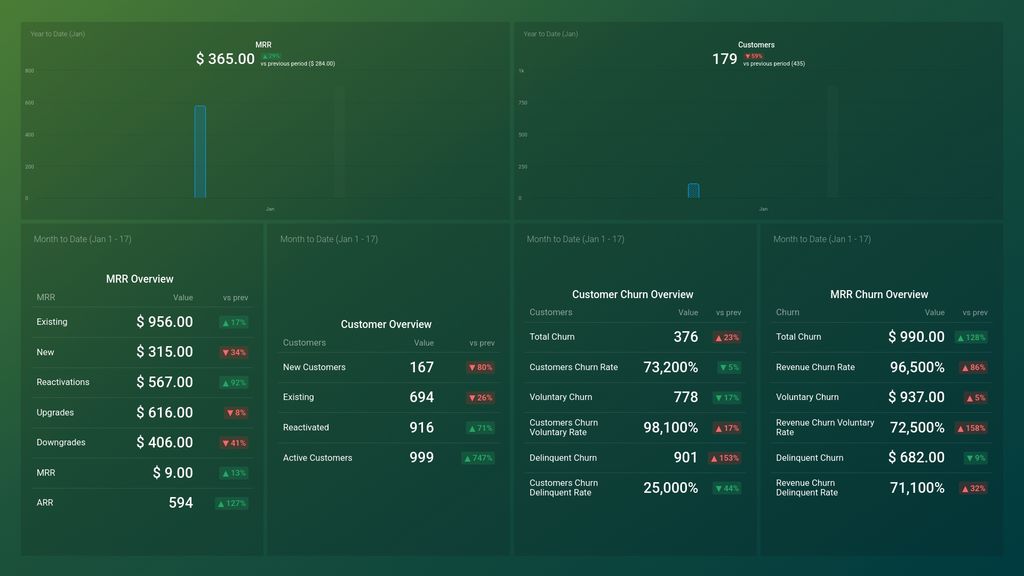
Task: Click the 128% badge for MRR Total Churn
Action: pos(972,338)
